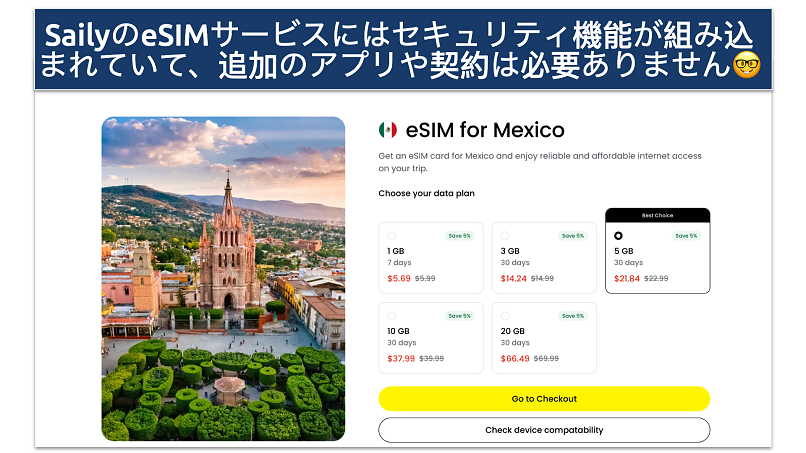Click the Mexico cityscape photo
Viewport: 806px width, 453px height.
tap(223, 279)
